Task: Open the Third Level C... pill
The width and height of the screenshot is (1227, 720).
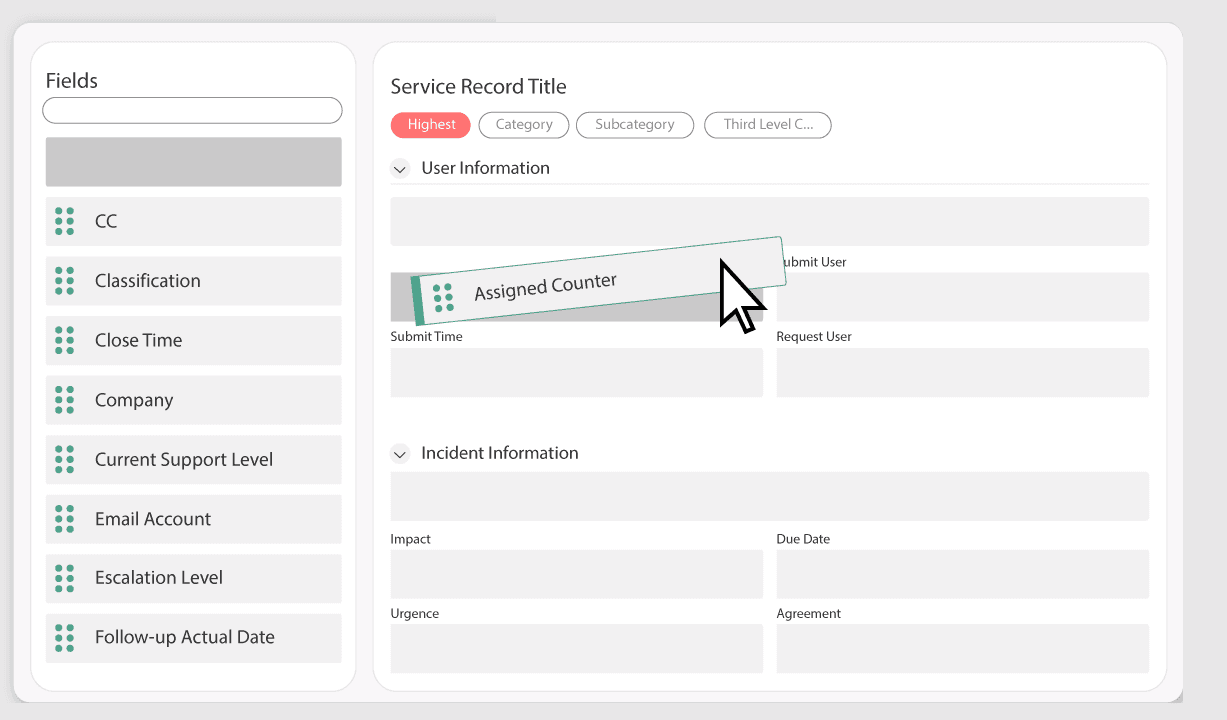Action: (768, 125)
